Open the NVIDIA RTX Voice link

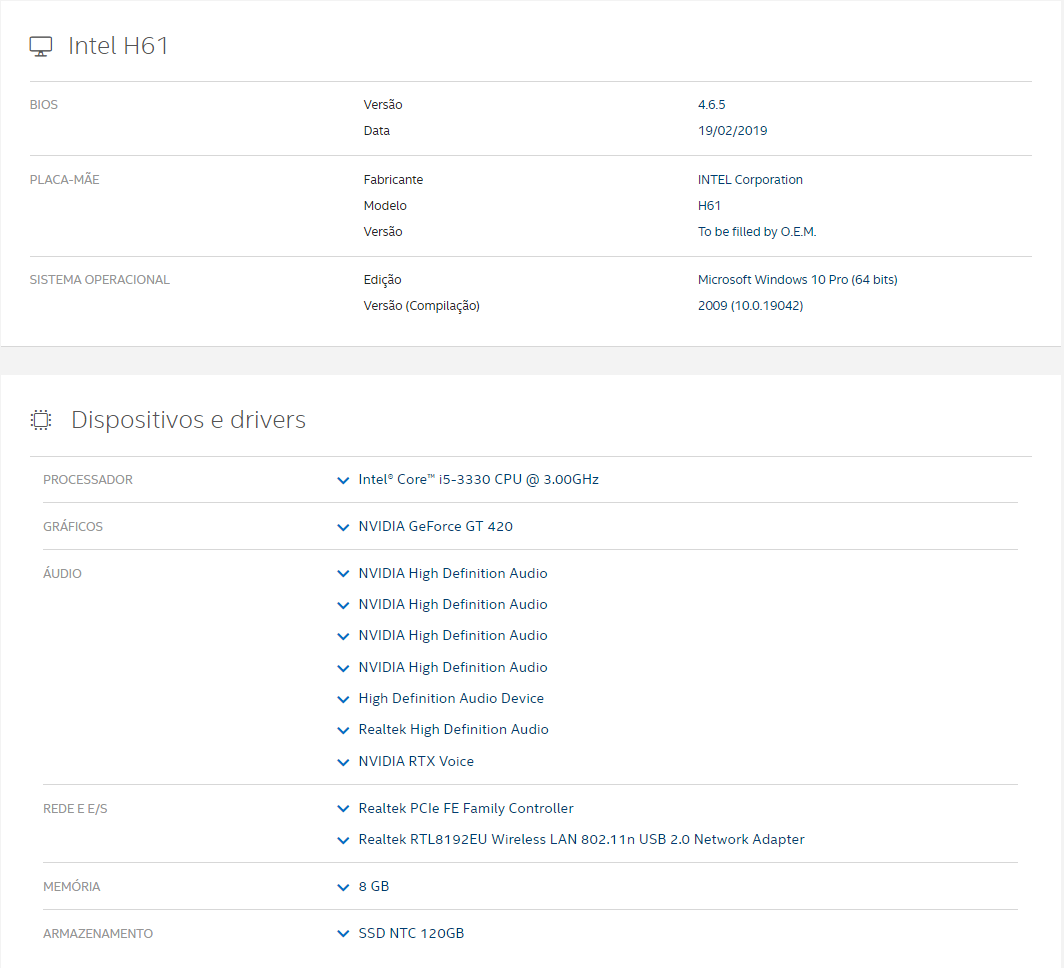tap(416, 761)
